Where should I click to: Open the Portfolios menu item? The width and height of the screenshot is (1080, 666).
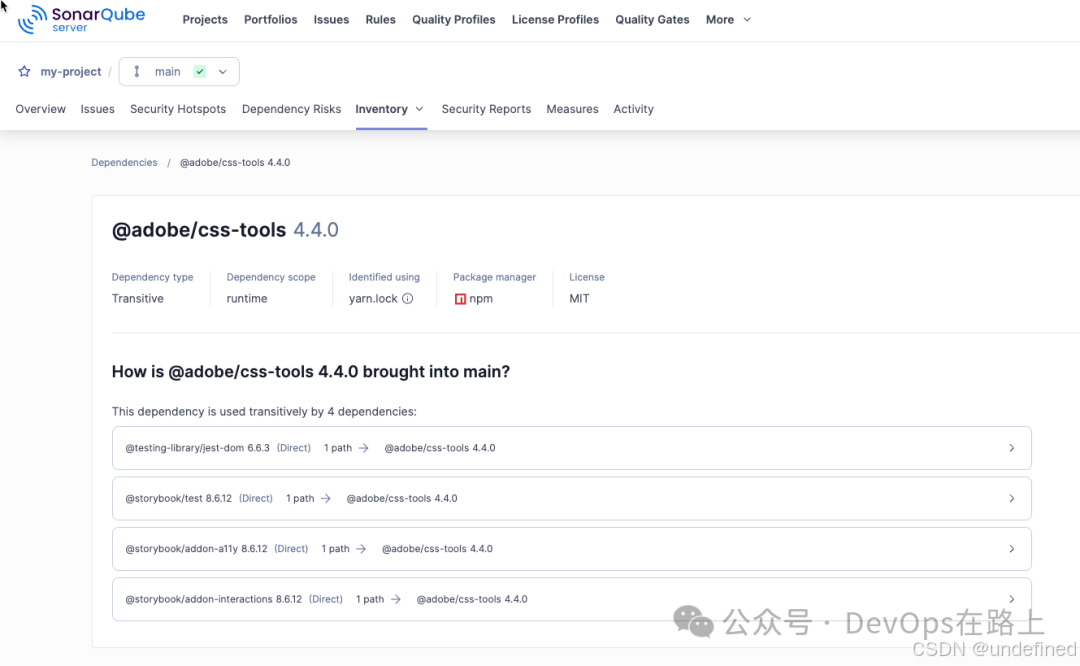coord(271,19)
